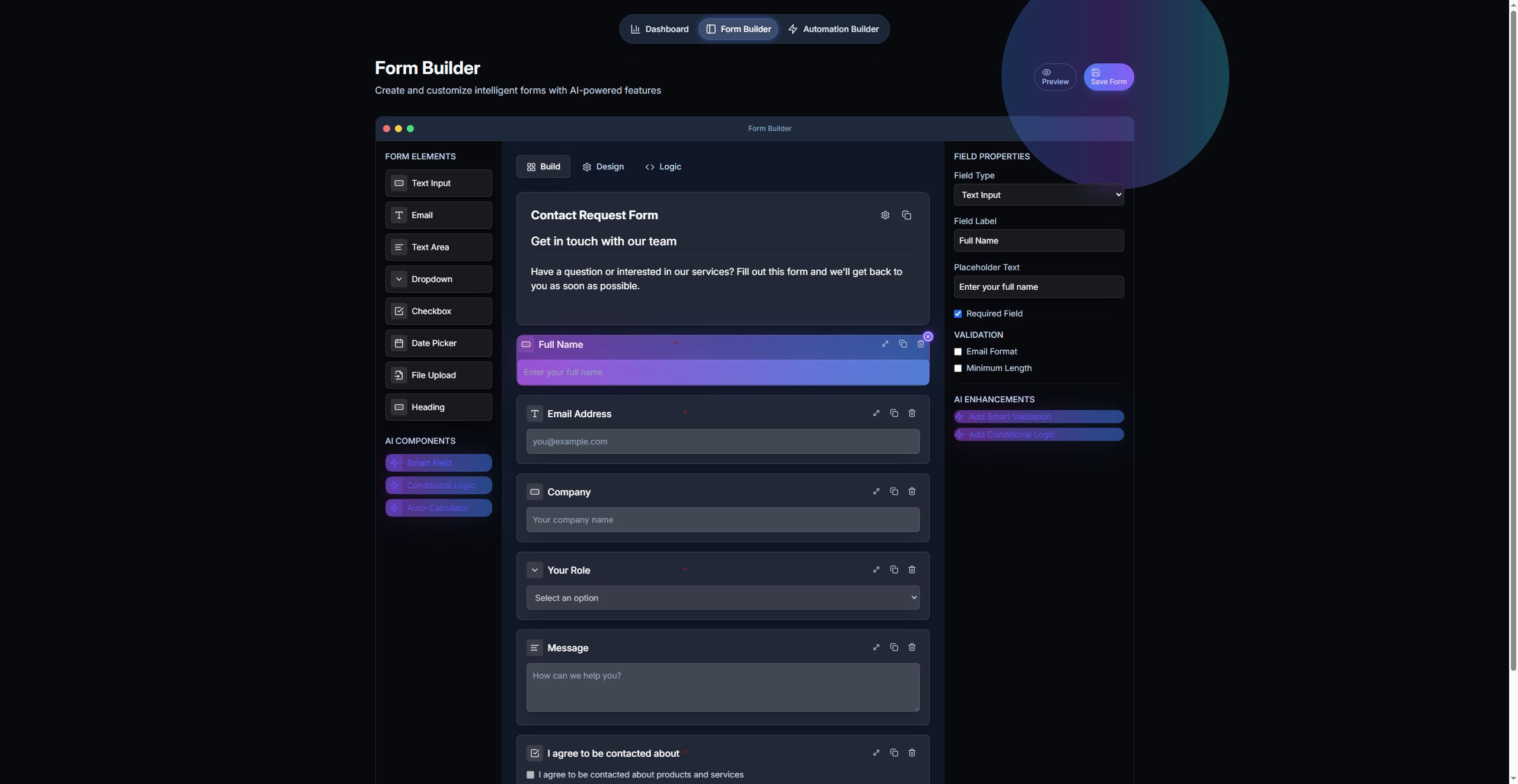
Task: Toggle the Required Field checkbox
Action: coord(958,313)
